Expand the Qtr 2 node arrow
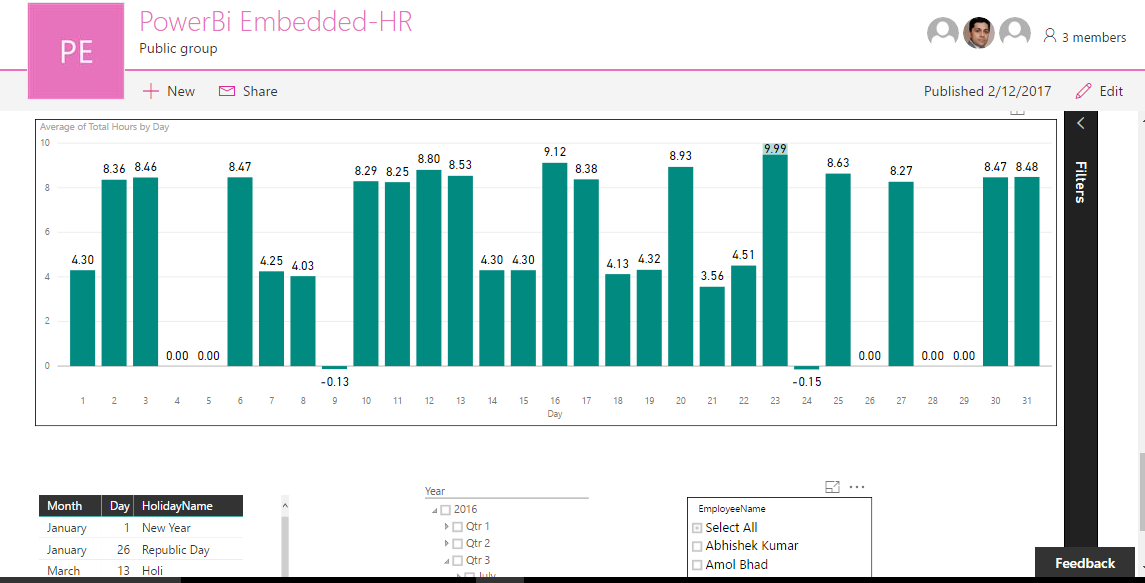Screen dimensions: 1145x583 (446, 543)
